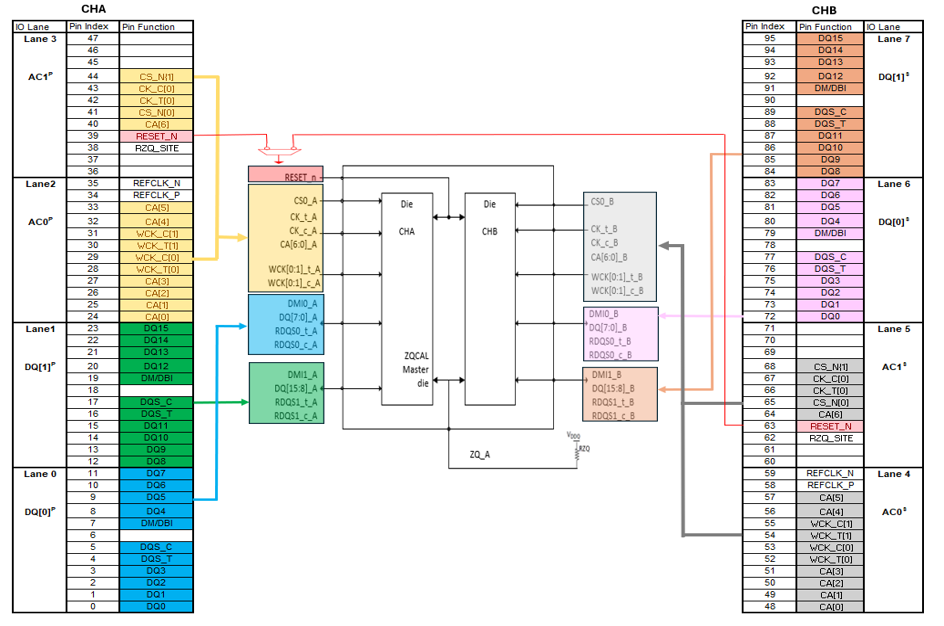Select DQ15 cell at pin index 95

[x=830, y=38]
